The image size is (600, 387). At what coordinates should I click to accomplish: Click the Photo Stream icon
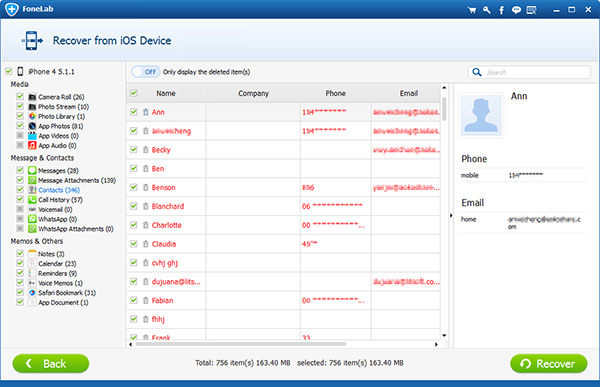point(32,106)
